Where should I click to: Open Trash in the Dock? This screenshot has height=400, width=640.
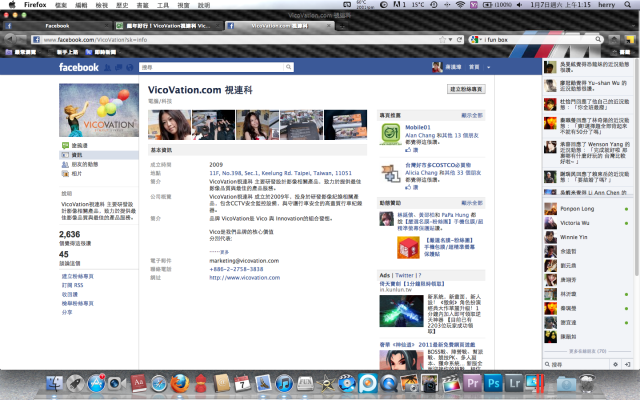(587, 384)
